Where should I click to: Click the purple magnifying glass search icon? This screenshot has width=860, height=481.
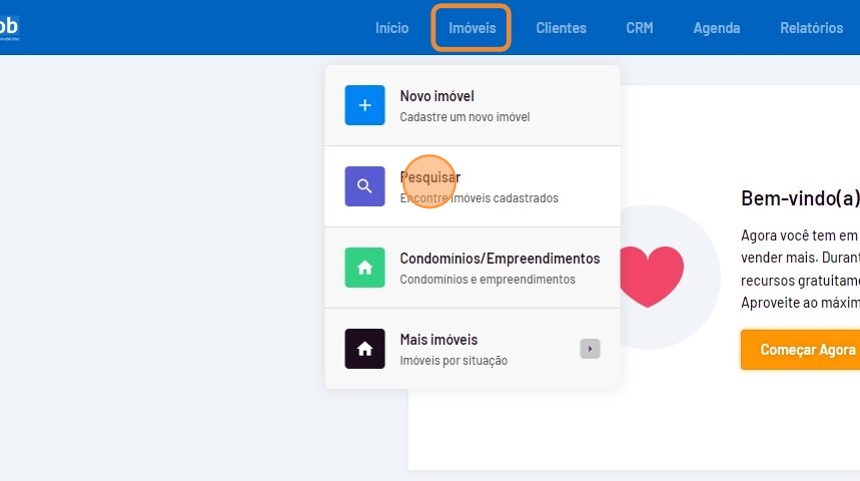click(364, 186)
